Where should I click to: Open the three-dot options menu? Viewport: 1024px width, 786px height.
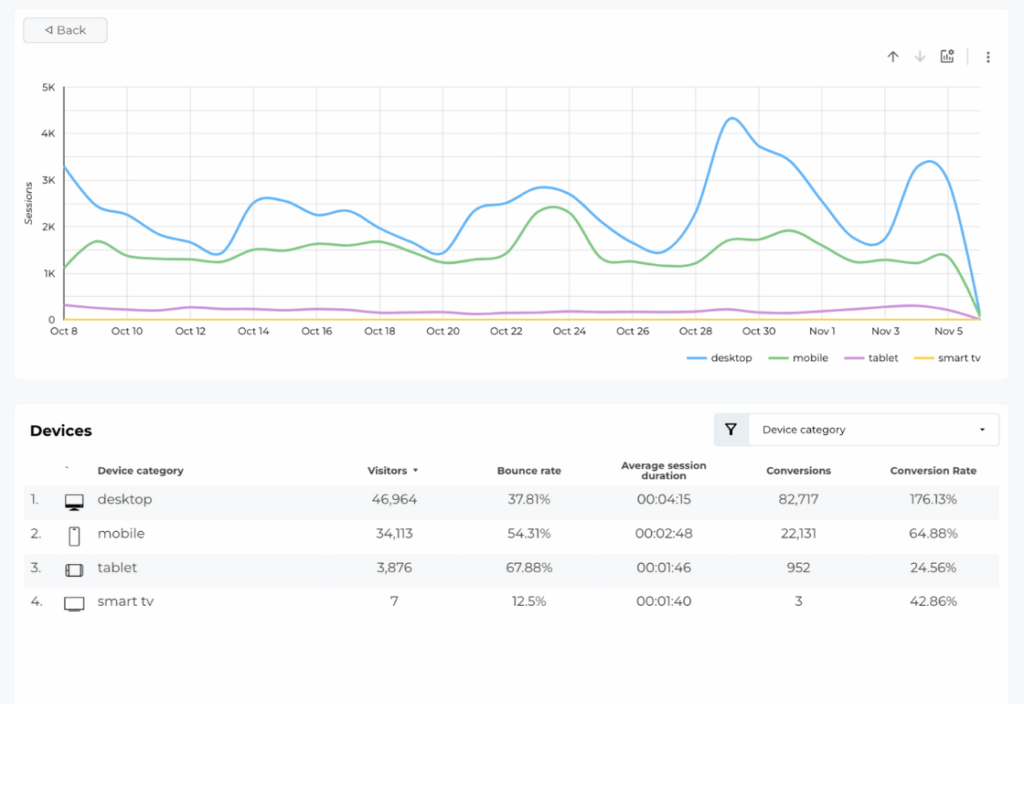coord(988,57)
